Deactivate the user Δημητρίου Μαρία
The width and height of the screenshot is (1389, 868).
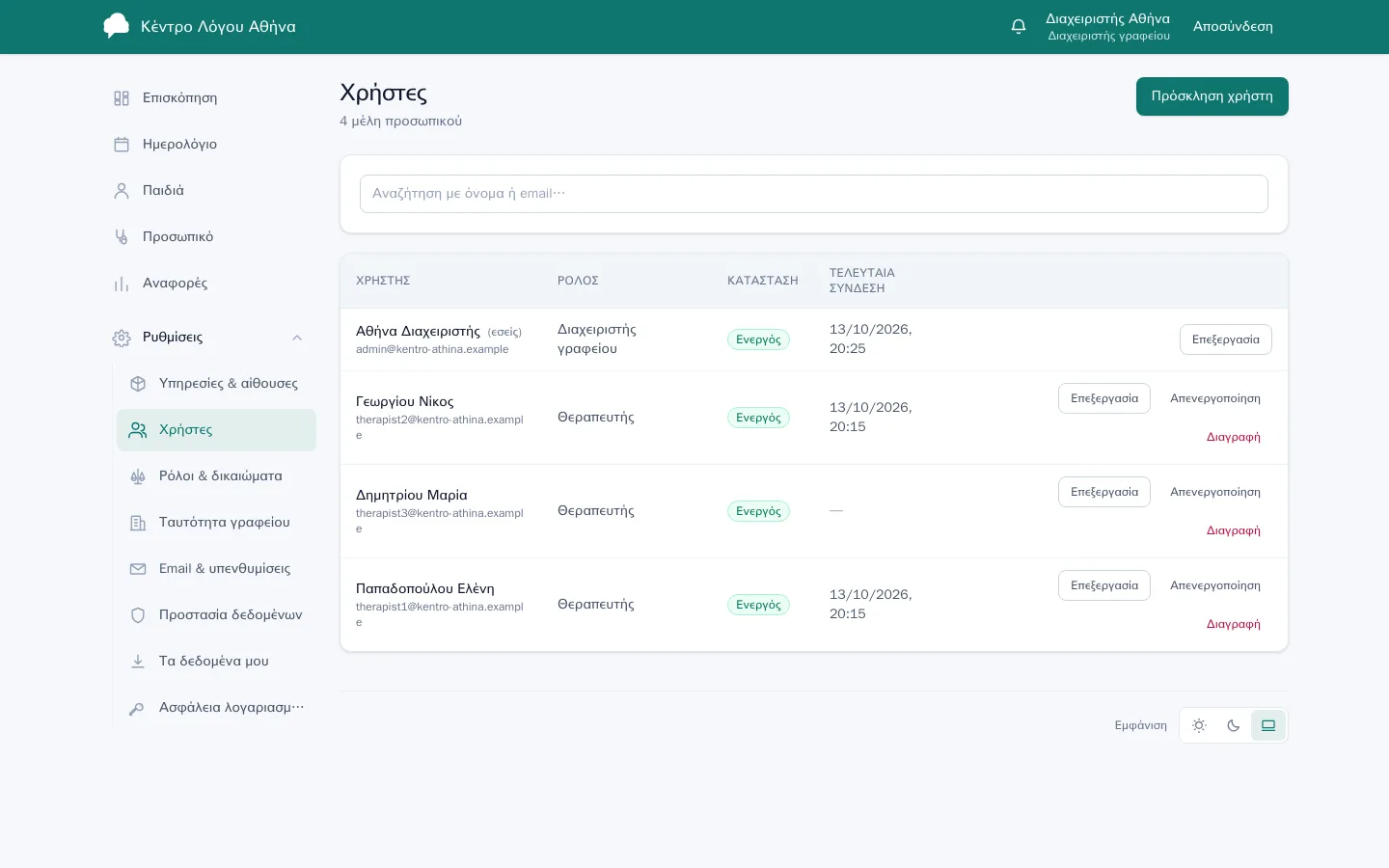[x=1215, y=492]
